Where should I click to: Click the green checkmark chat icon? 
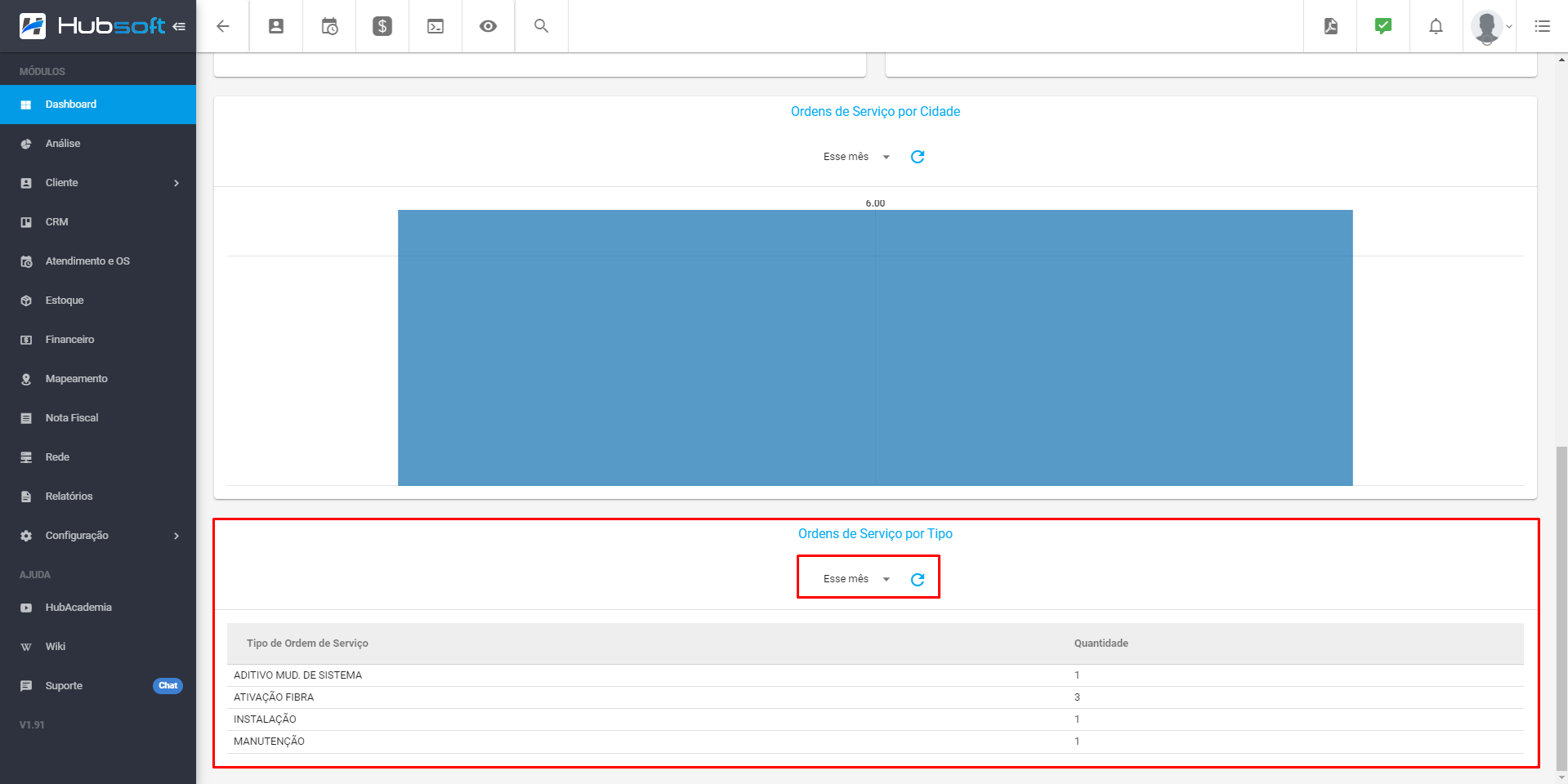tap(1383, 26)
